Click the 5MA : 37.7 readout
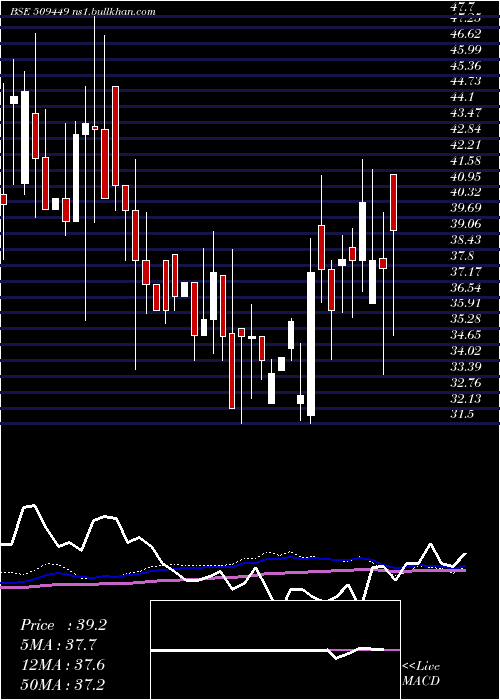Screen dimensions: 500x700 point(58,645)
